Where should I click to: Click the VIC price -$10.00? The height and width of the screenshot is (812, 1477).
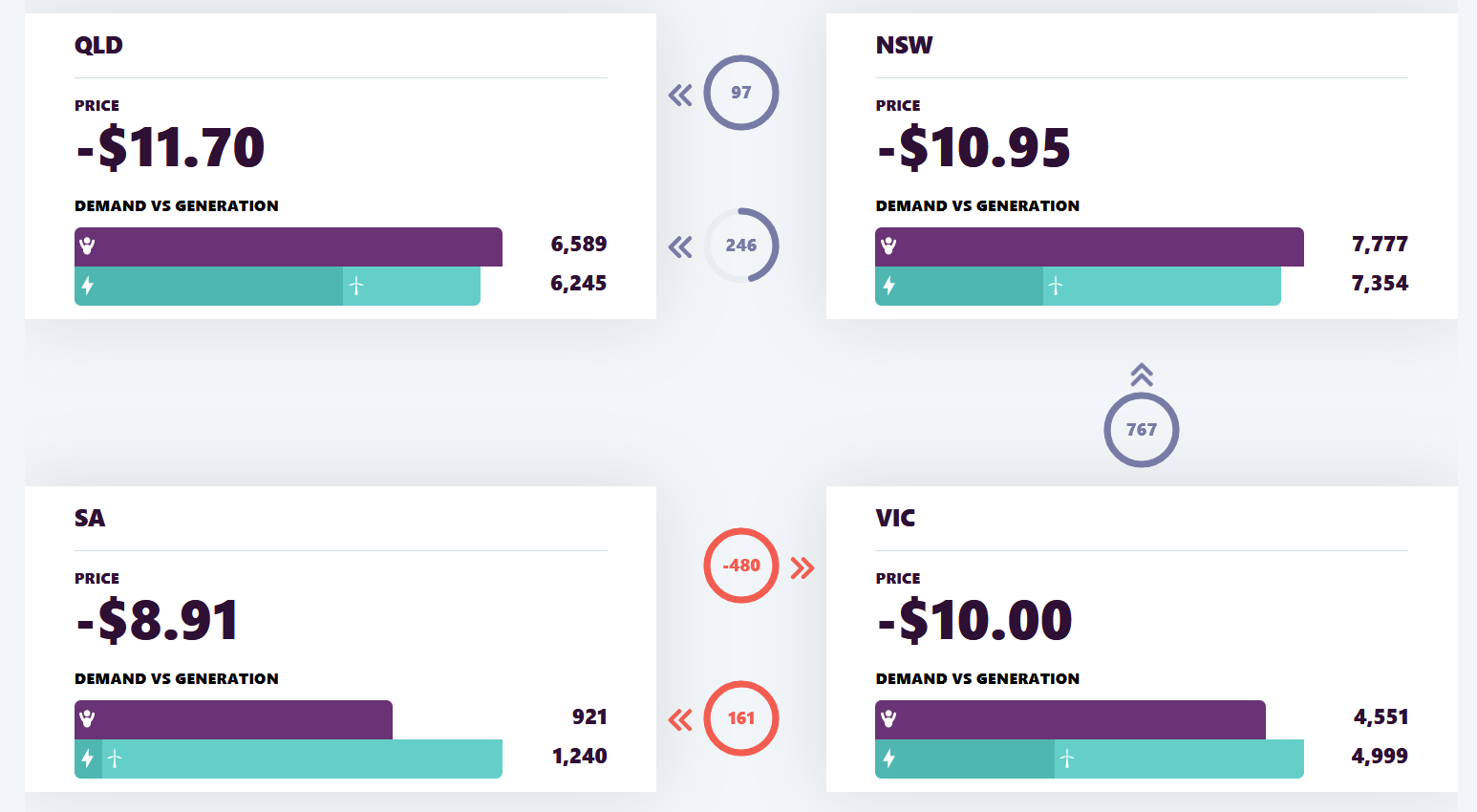(974, 621)
